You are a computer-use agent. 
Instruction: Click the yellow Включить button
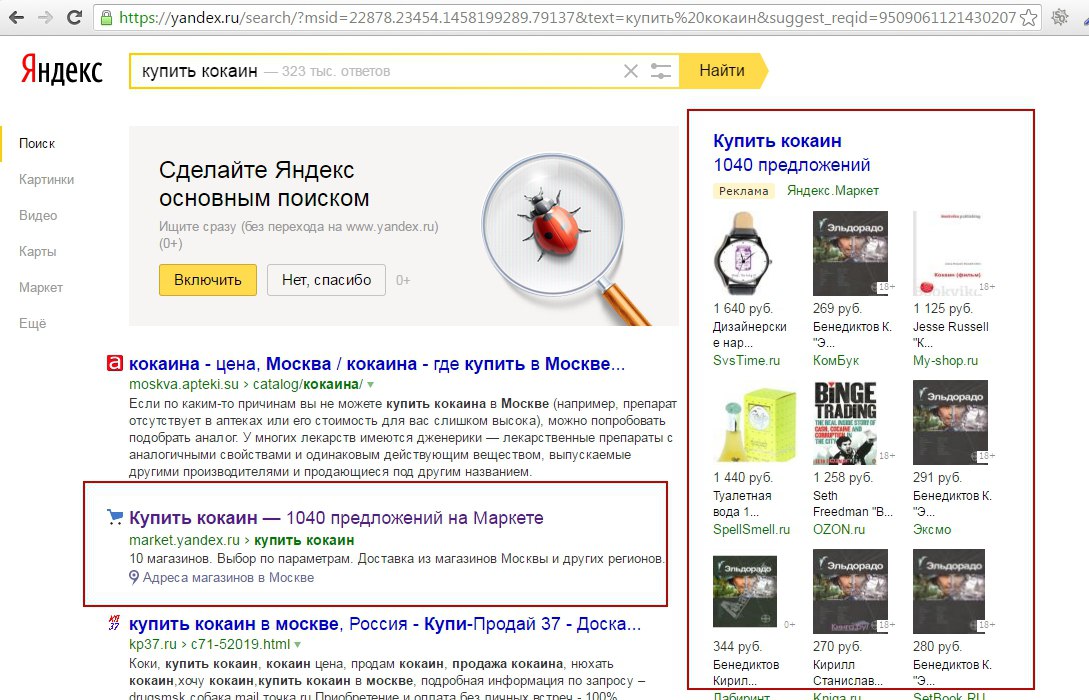(x=208, y=280)
